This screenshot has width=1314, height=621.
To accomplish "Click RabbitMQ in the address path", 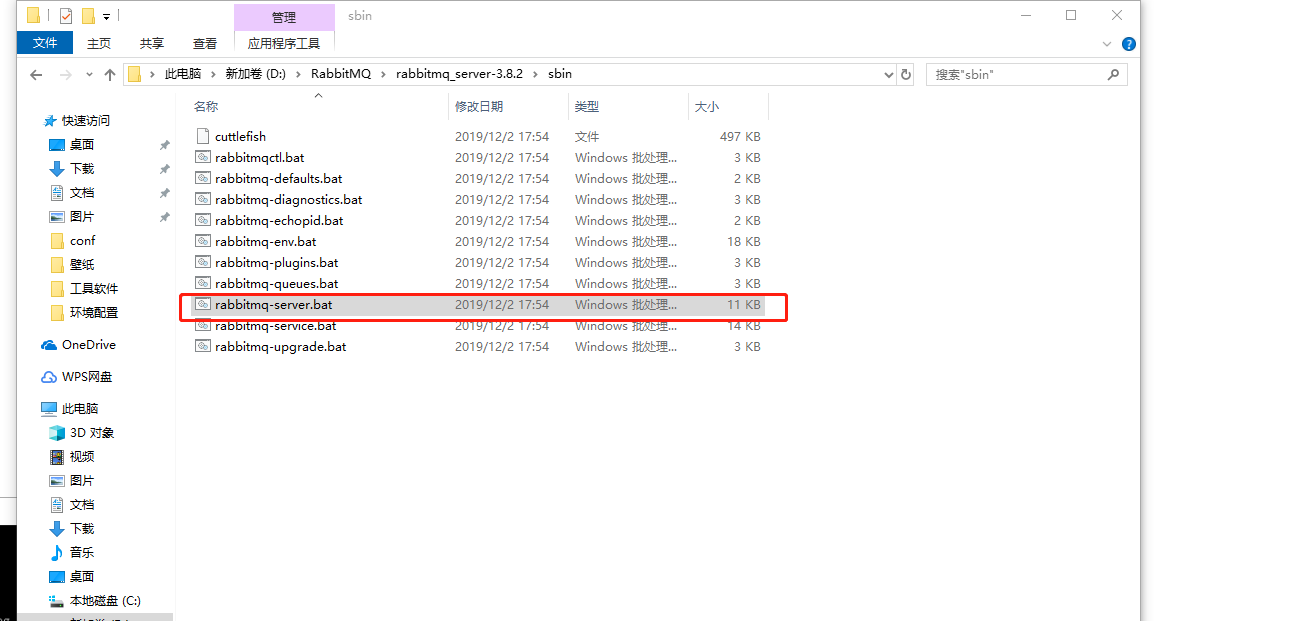I will click(x=340, y=74).
